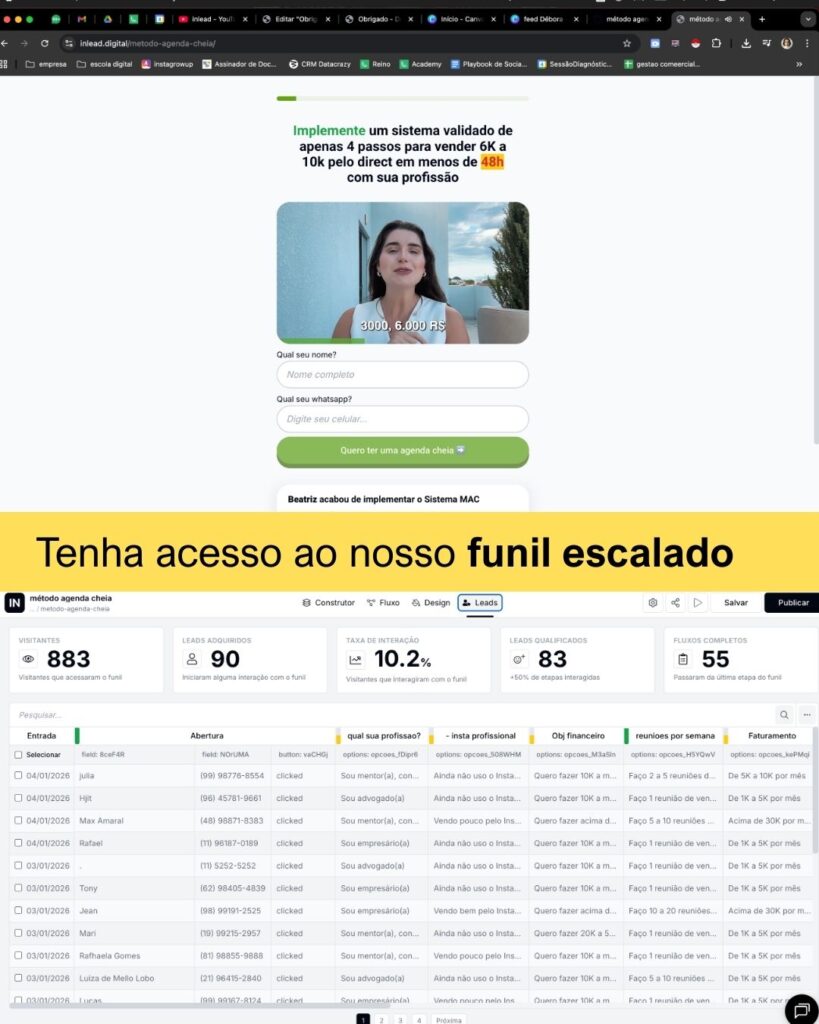The image size is (819, 1024).
Task: Click the preview play icon next to Salvar
Action: (698, 603)
